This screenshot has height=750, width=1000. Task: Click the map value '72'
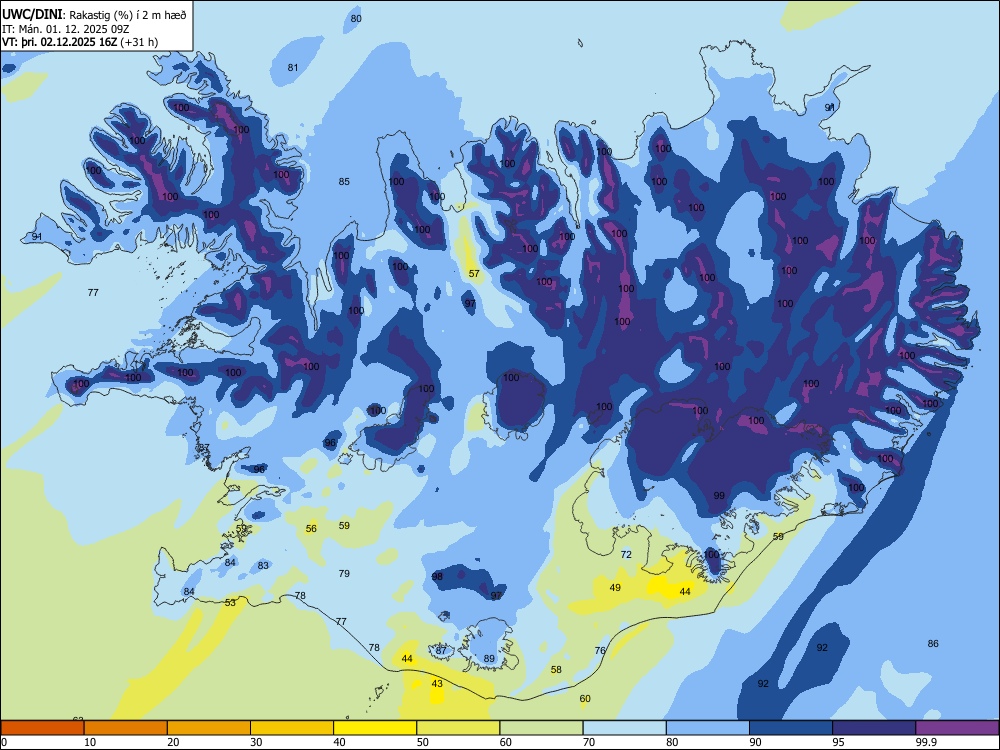(x=626, y=555)
